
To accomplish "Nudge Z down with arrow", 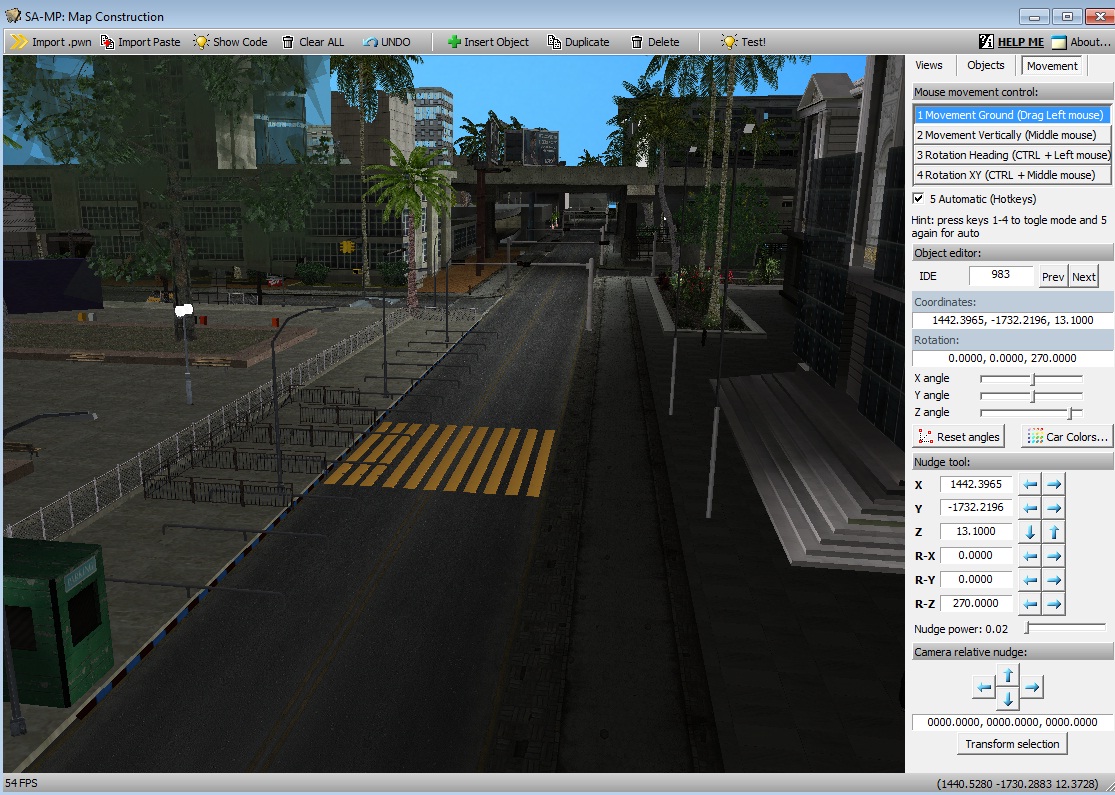I will pos(1030,532).
